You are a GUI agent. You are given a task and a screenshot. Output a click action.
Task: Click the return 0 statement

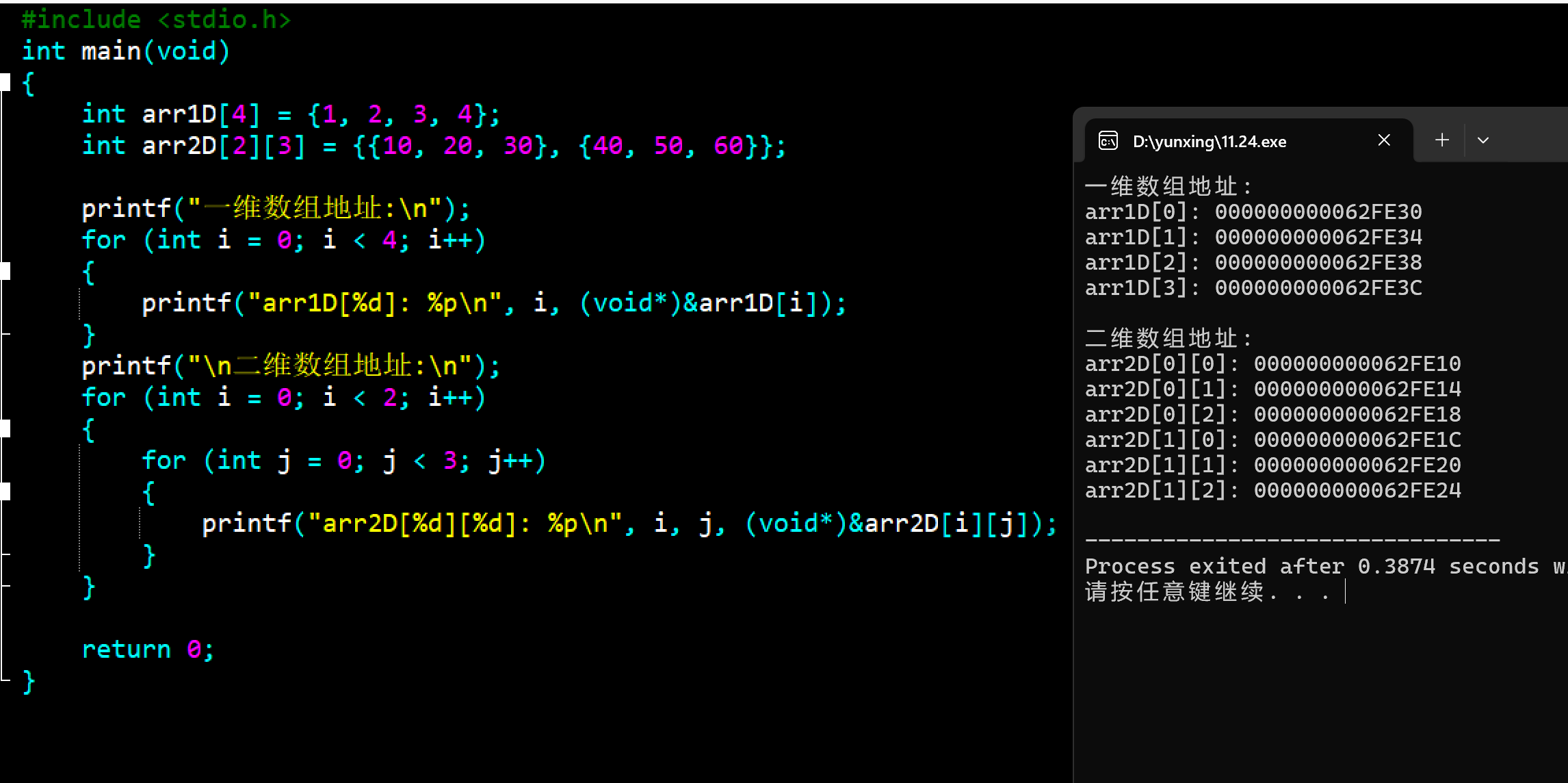(x=148, y=650)
